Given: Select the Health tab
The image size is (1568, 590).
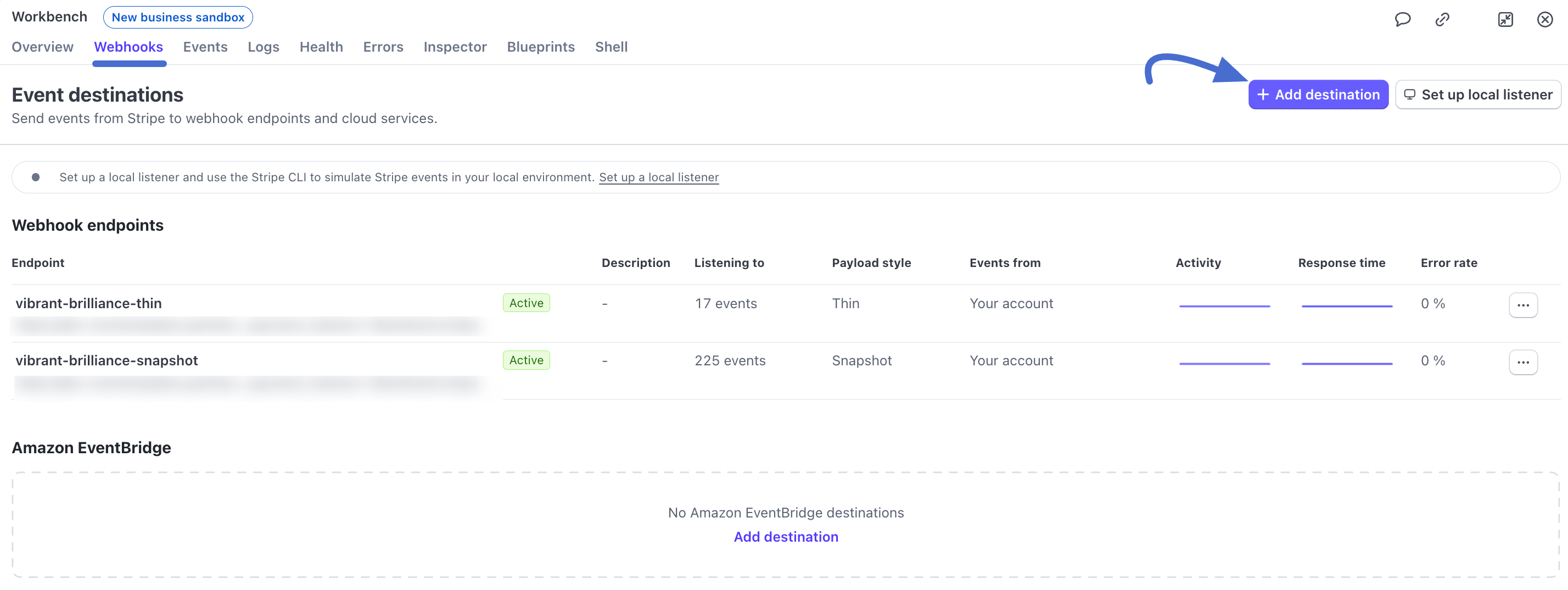Looking at the screenshot, I should (321, 47).
